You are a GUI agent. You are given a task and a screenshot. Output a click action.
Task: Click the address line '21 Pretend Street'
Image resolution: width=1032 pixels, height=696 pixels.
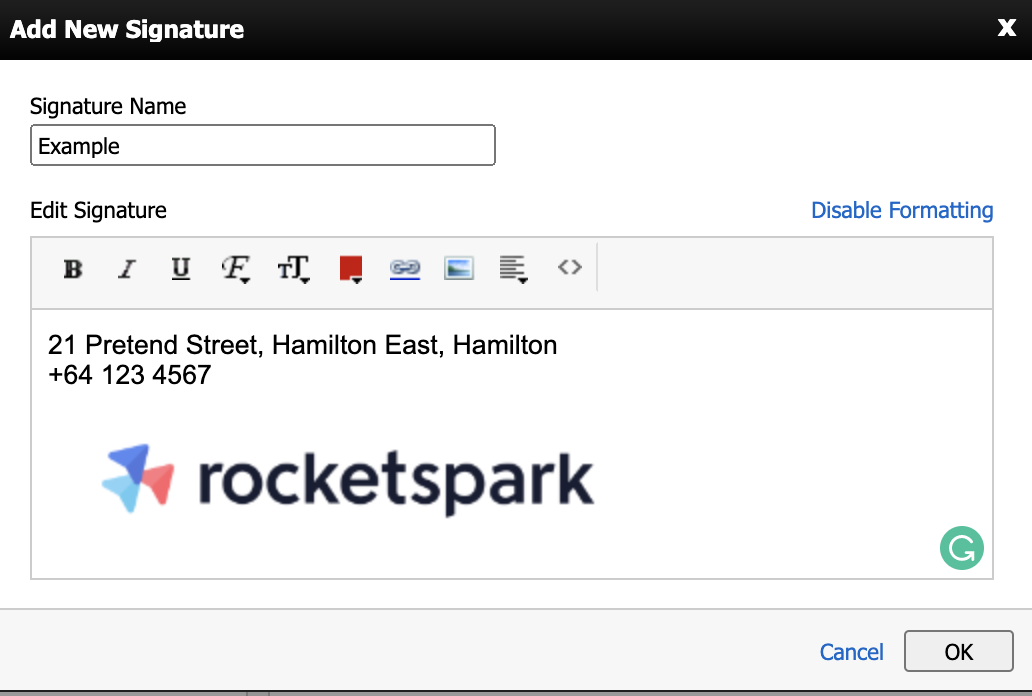point(302,345)
